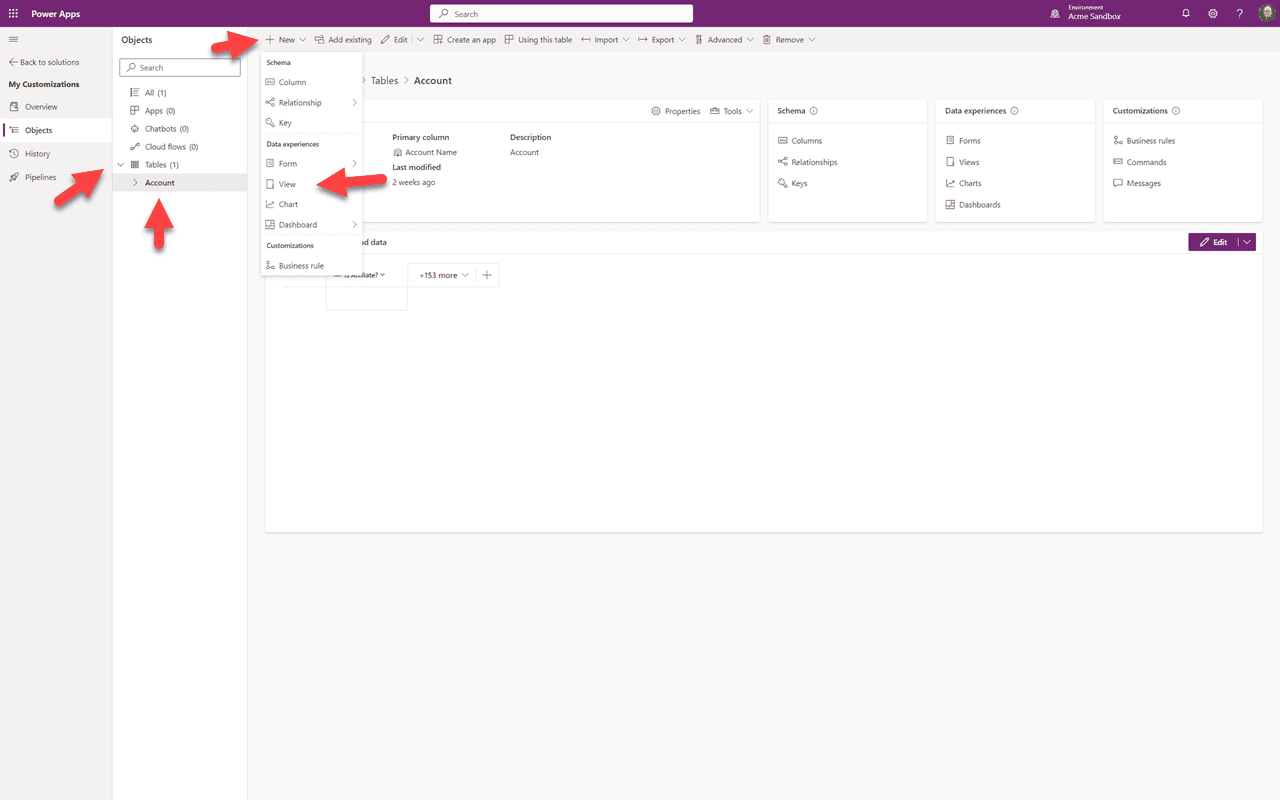Select Column from the New menu
The width and height of the screenshot is (1280, 800).
[290, 82]
